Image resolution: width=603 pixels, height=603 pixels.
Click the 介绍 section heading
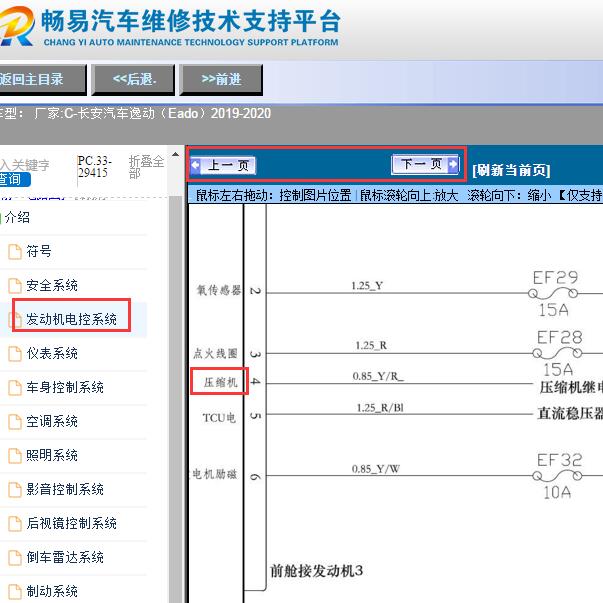click(17, 217)
